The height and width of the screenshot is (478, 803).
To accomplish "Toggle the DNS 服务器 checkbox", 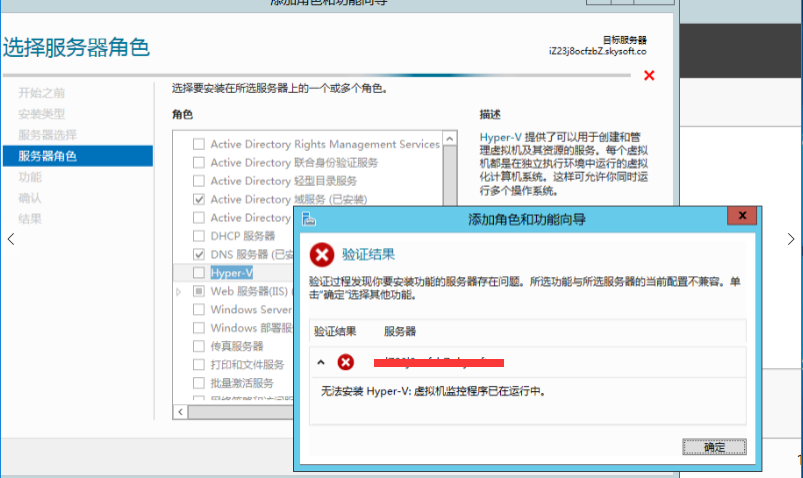I will (199, 254).
